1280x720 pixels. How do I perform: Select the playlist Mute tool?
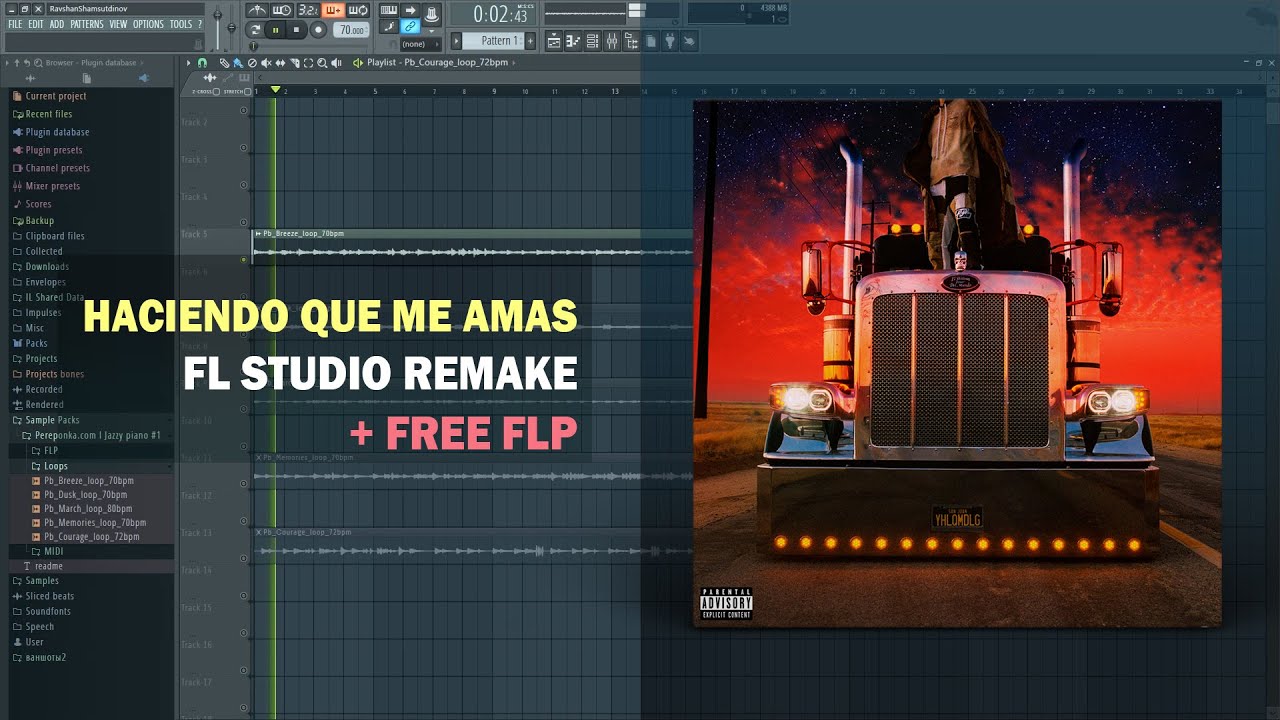266,62
